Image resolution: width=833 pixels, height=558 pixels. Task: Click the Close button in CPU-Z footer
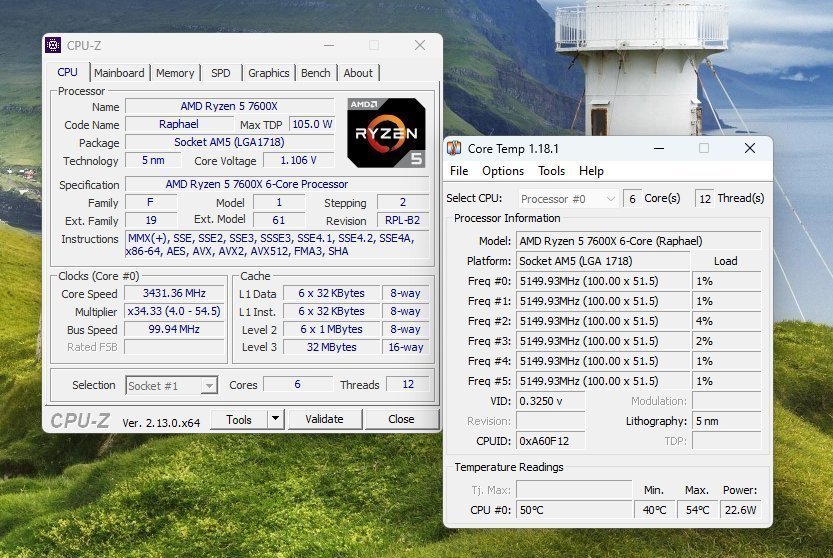coord(401,419)
